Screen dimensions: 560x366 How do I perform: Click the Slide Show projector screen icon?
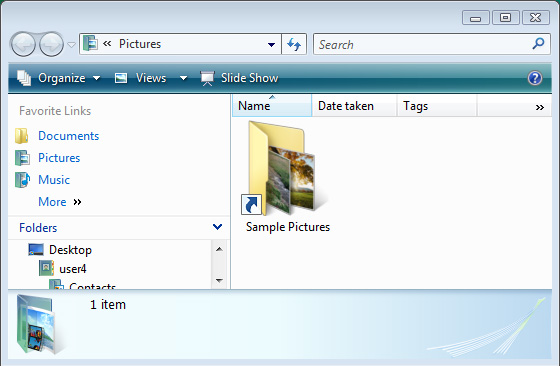pyautogui.click(x=207, y=78)
